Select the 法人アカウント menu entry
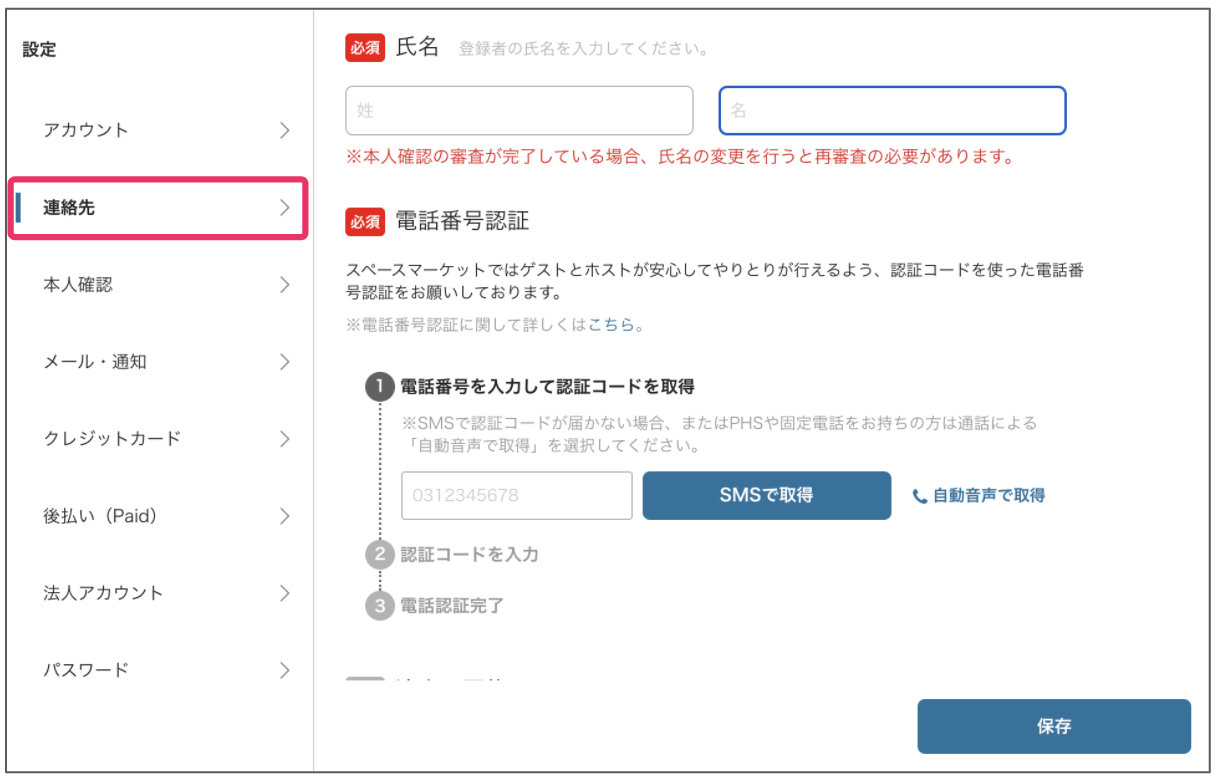This screenshot has height=782, width=1226. point(103,593)
